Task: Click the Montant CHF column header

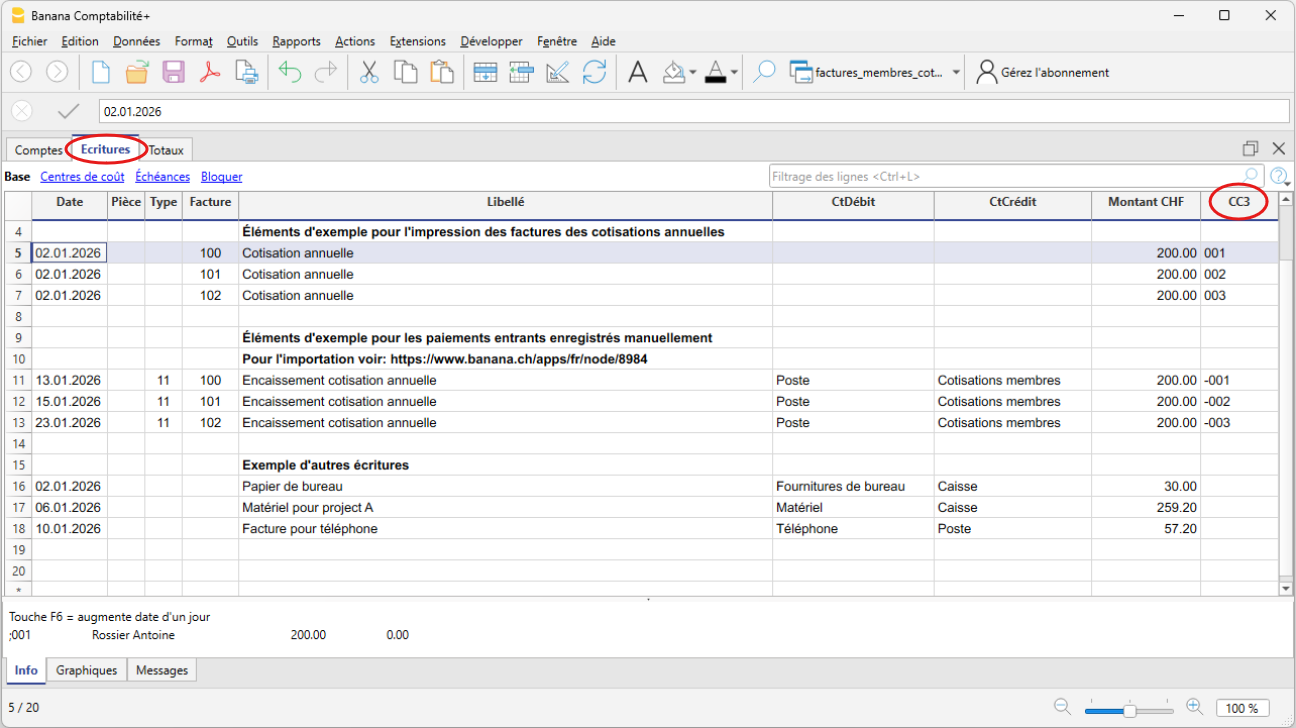Action: coord(1146,202)
